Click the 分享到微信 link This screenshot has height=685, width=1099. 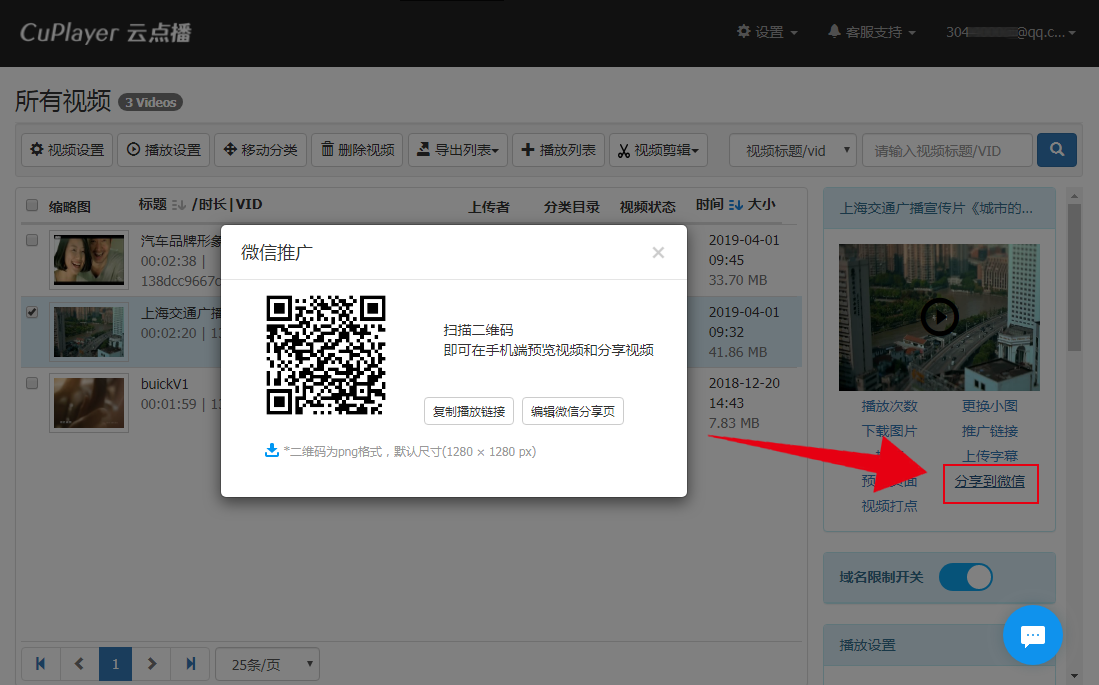[990, 482]
